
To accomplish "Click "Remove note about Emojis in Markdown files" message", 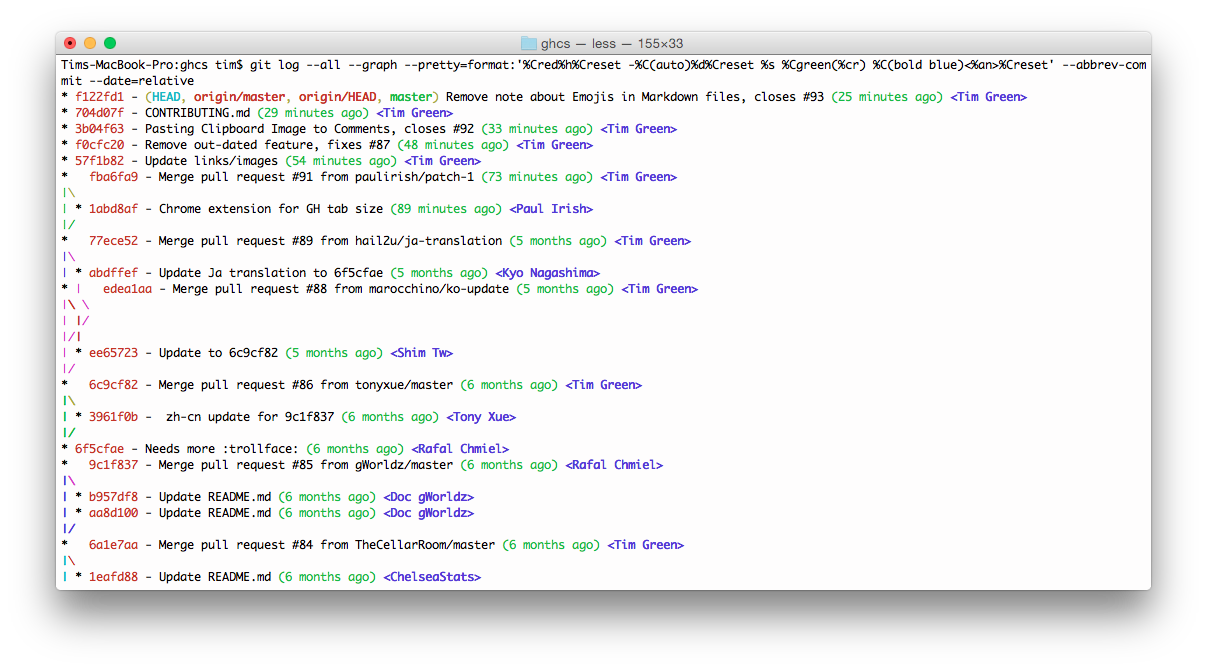I will (x=594, y=97).
